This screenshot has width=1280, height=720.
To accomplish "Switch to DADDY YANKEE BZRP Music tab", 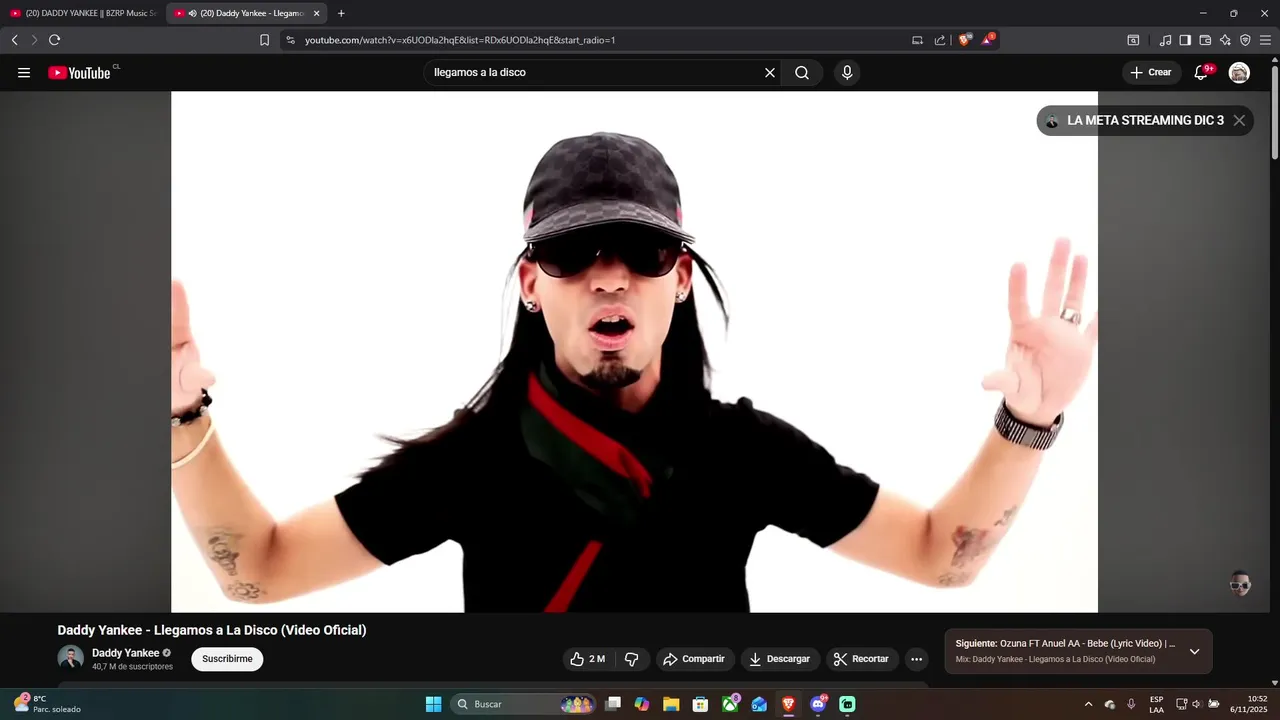I will [82, 13].
